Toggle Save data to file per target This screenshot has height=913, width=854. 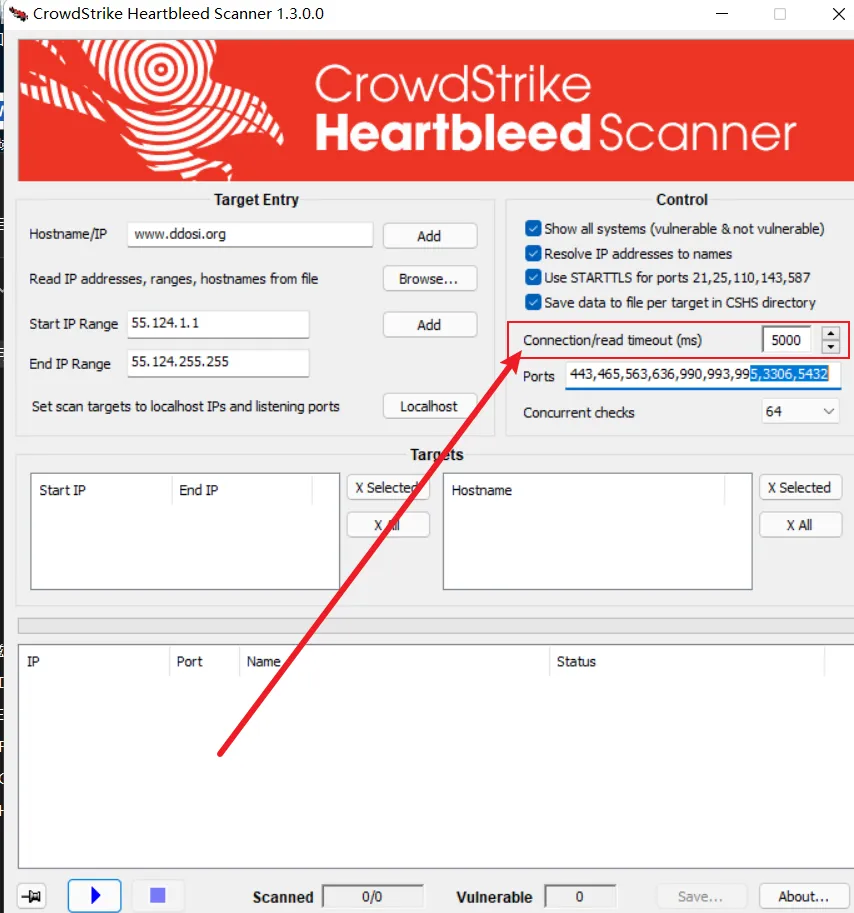coord(533,302)
